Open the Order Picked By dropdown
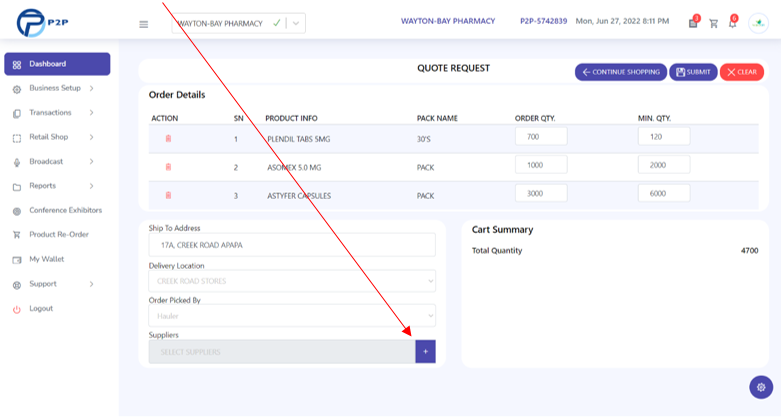 (292, 316)
